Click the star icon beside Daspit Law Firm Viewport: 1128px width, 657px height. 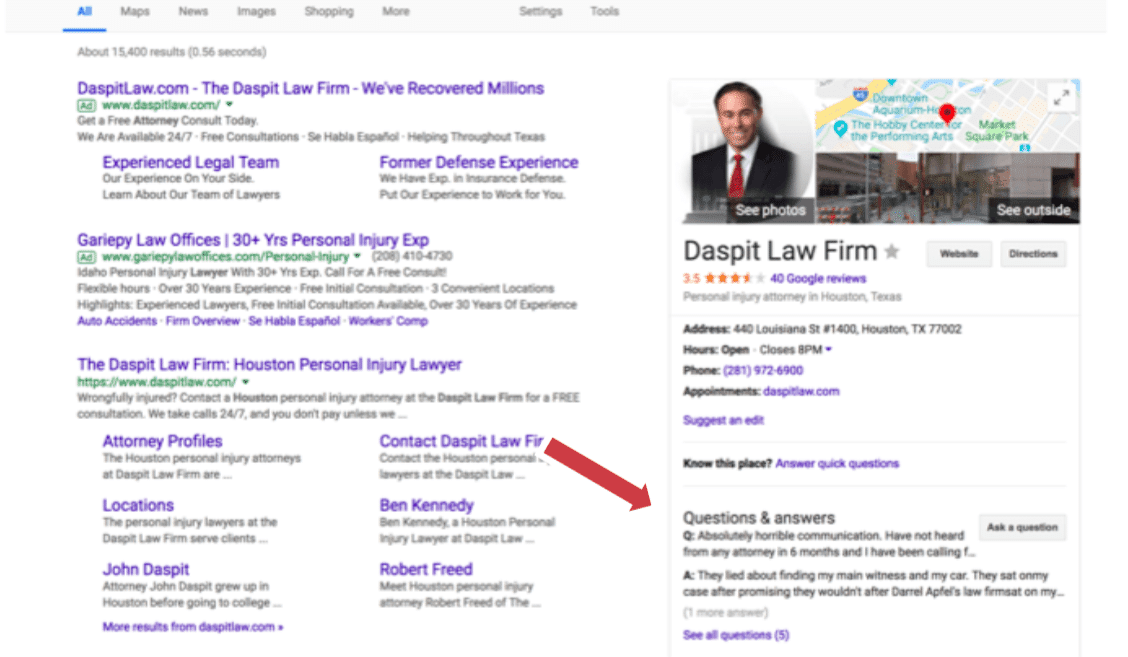[x=892, y=252]
